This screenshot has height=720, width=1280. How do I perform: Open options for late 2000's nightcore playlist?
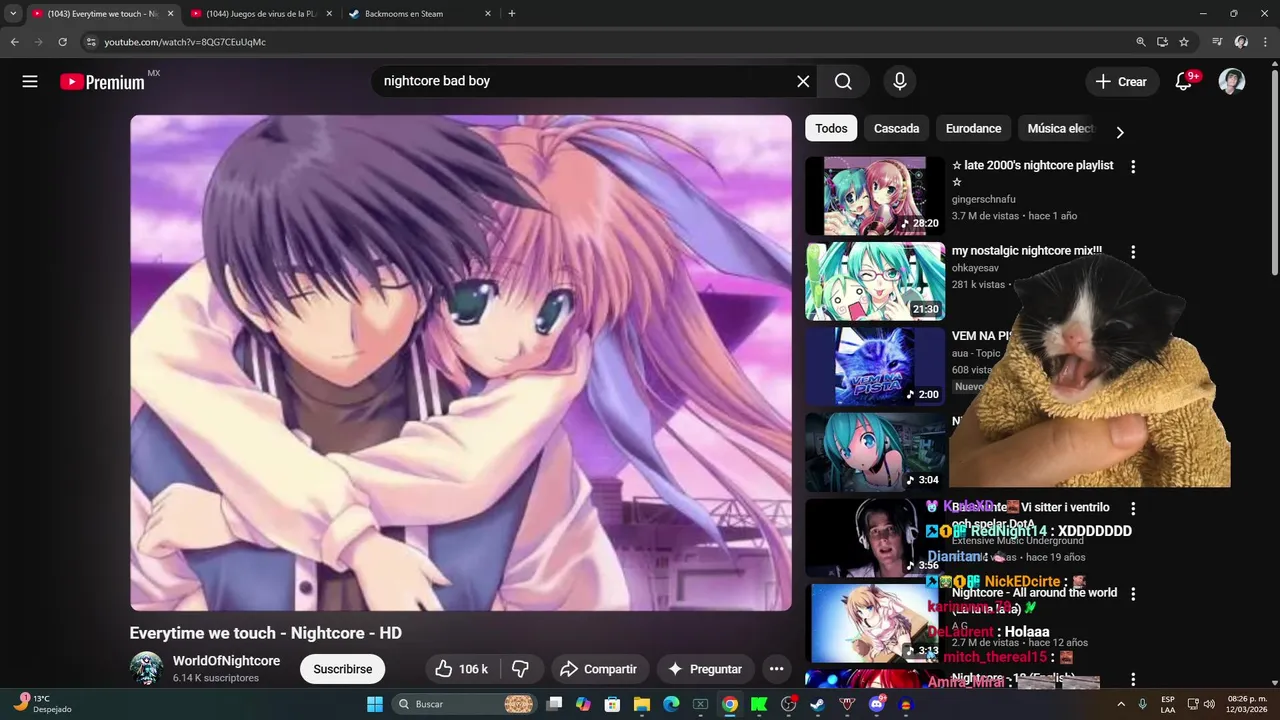[x=1133, y=167]
